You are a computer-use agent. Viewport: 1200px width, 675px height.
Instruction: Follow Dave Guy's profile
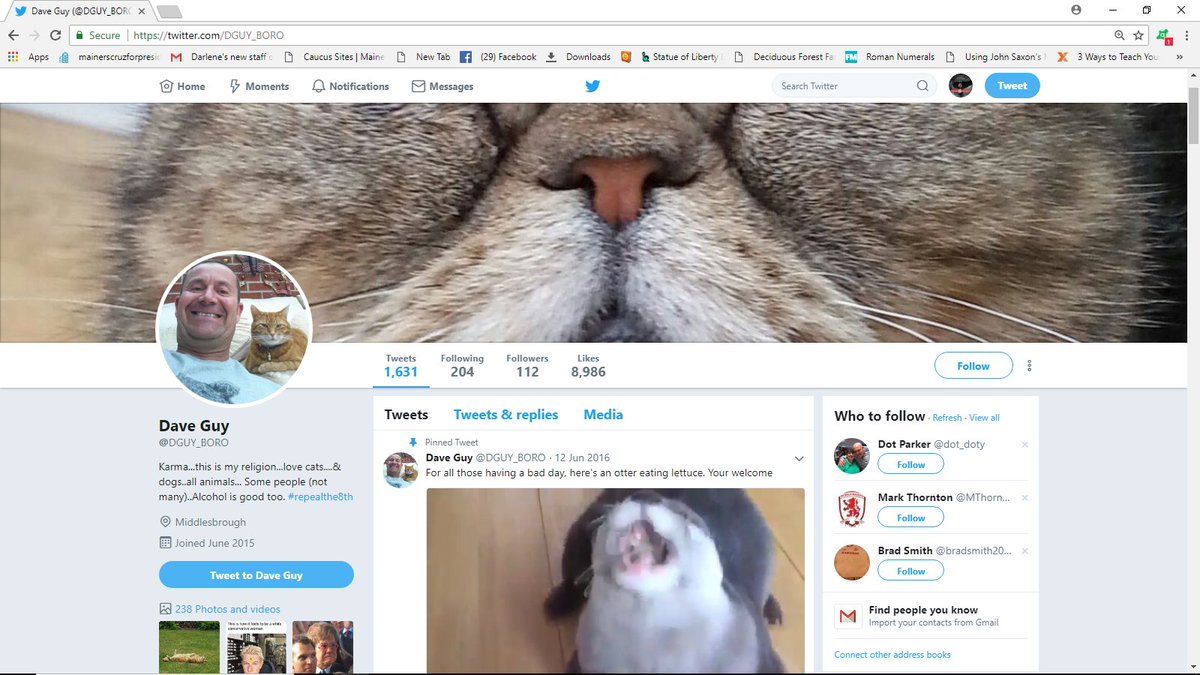tap(973, 366)
